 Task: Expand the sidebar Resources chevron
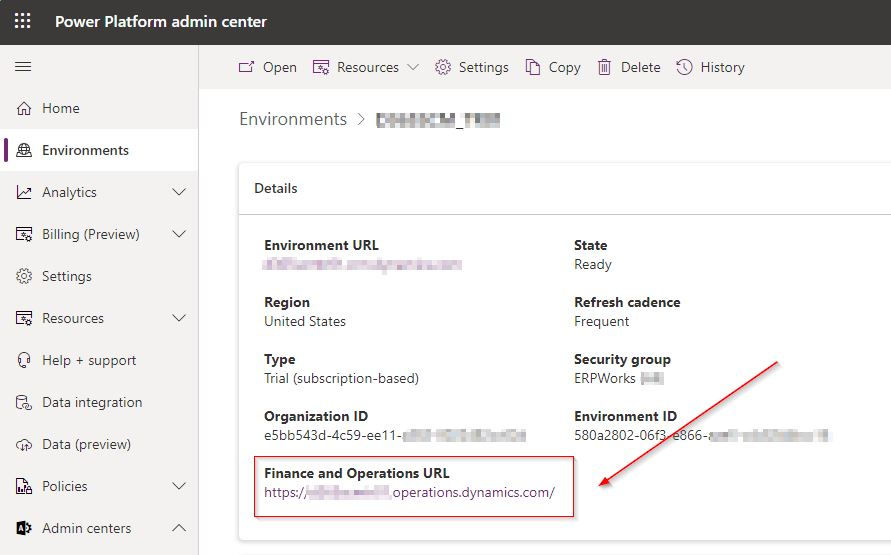click(179, 318)
